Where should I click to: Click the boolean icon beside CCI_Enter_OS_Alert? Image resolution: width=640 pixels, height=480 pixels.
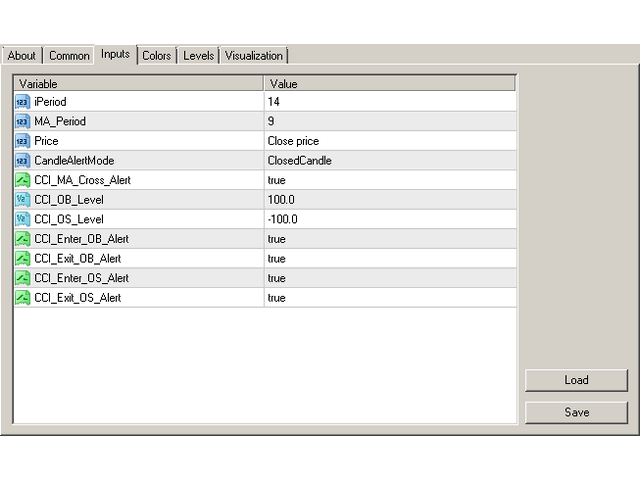click(x=22, y=278)
